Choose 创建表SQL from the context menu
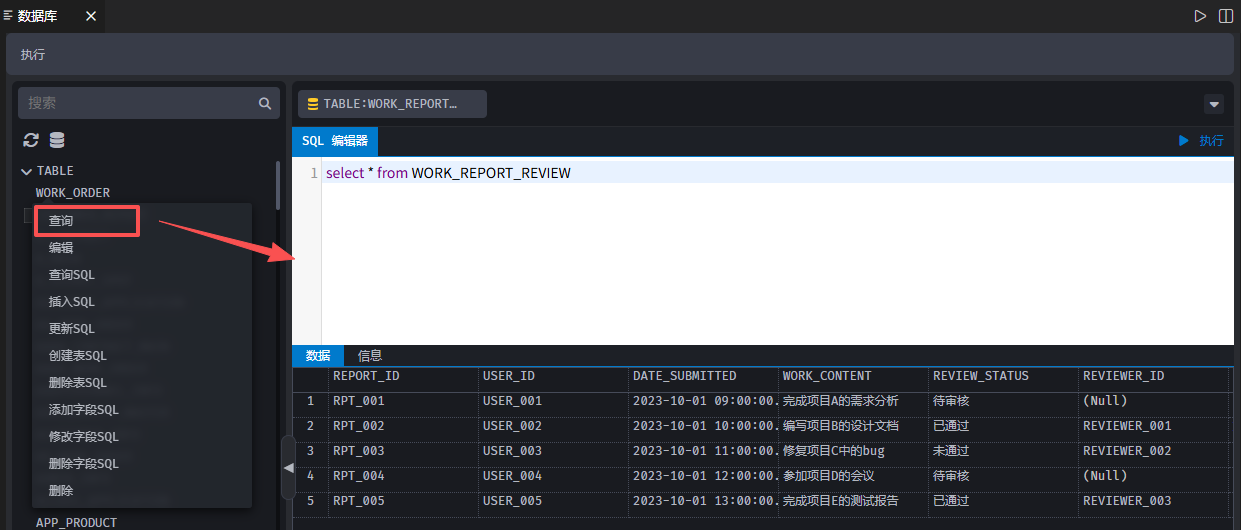This screenshot has width=1241, height=530. tap(77, 355)
